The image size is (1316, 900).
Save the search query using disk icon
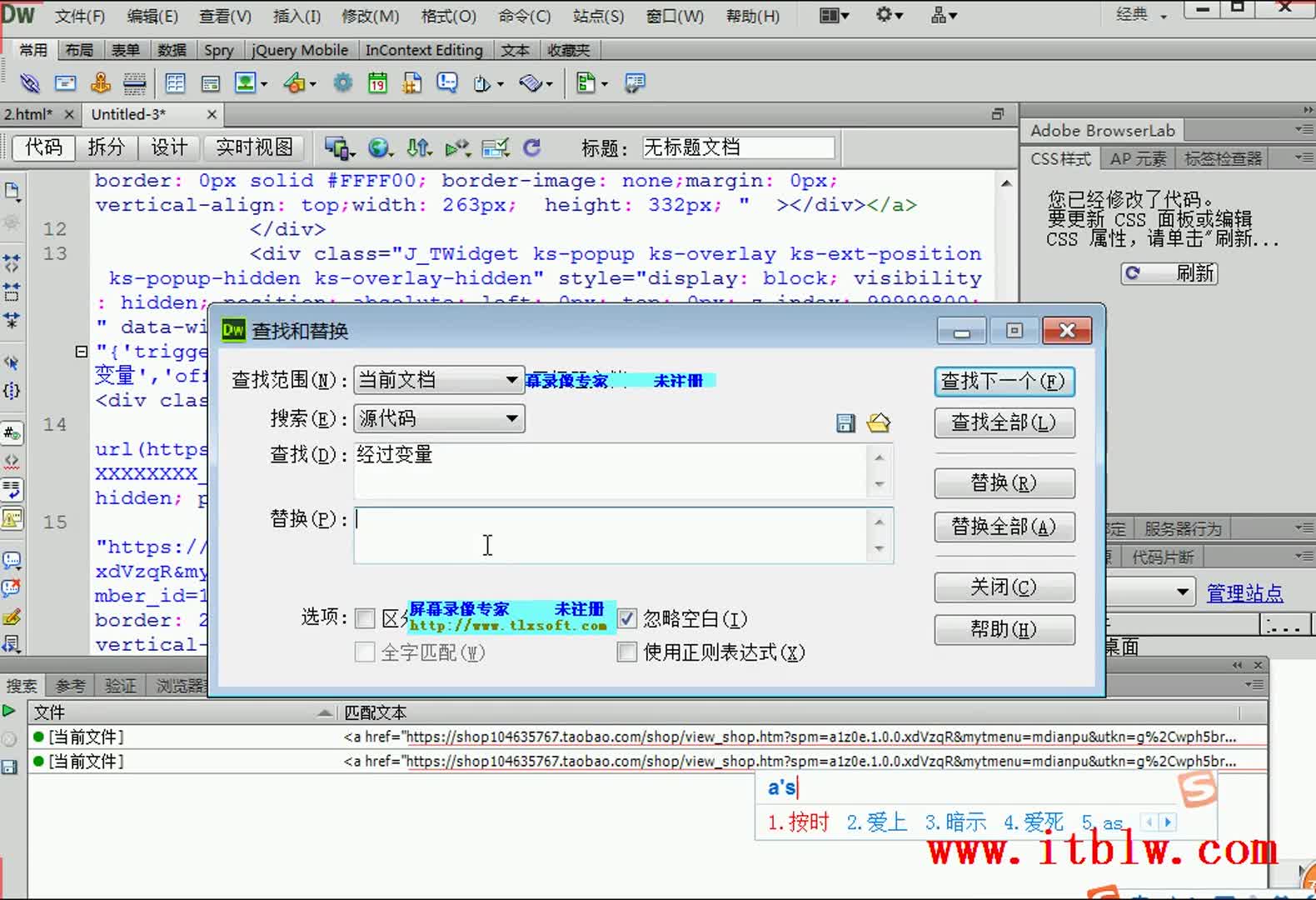(x=845, y=423)
